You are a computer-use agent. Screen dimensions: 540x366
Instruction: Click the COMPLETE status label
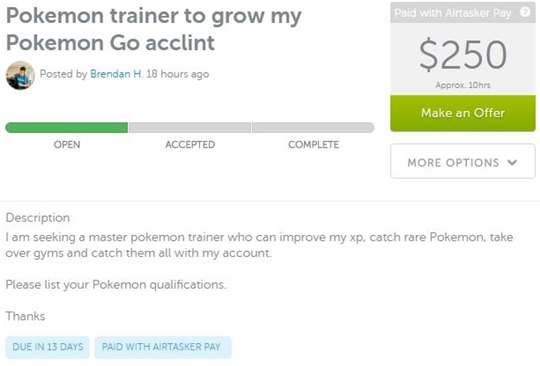[314, 145]
